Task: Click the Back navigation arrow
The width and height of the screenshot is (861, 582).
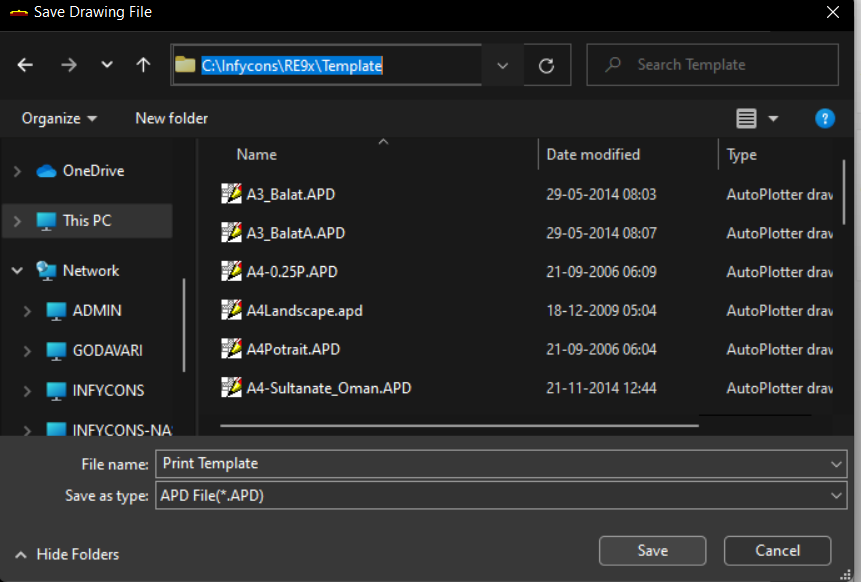Action: pos(25,65)
